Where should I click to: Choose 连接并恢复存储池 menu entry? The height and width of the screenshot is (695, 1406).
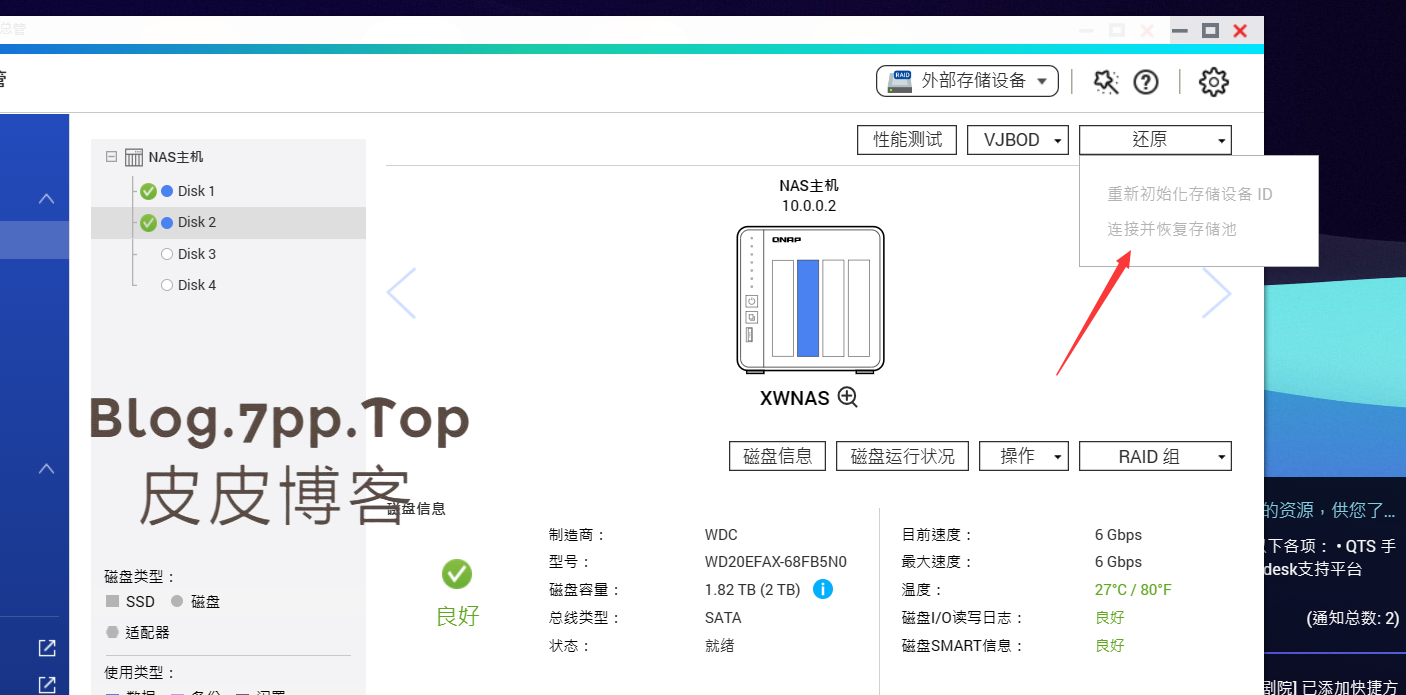click(x=1172, y=229)
